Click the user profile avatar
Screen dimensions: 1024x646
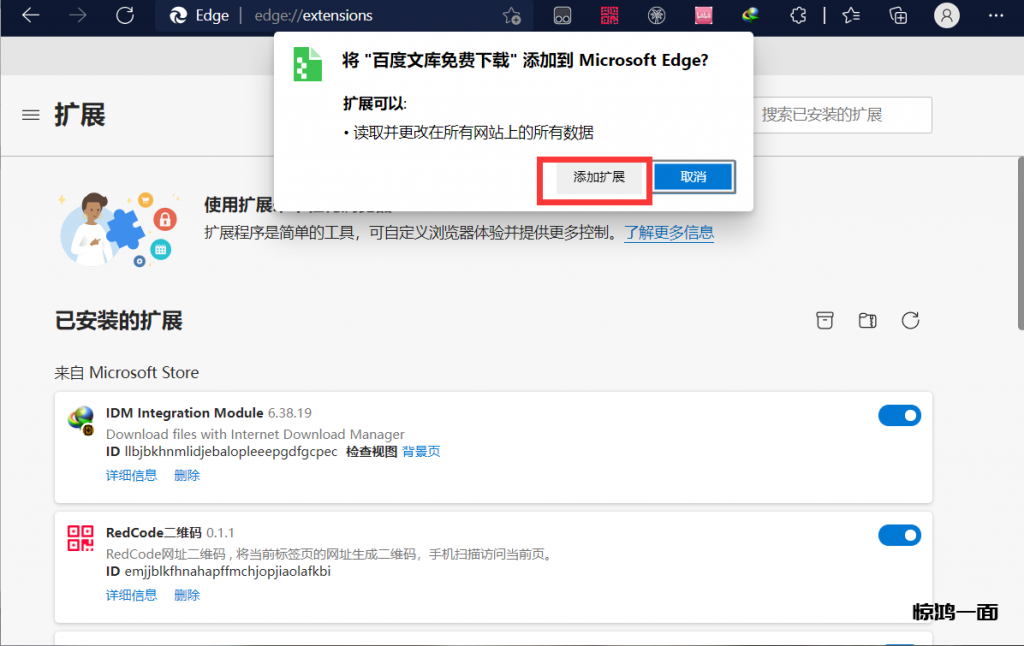click(x=946, y=16)
